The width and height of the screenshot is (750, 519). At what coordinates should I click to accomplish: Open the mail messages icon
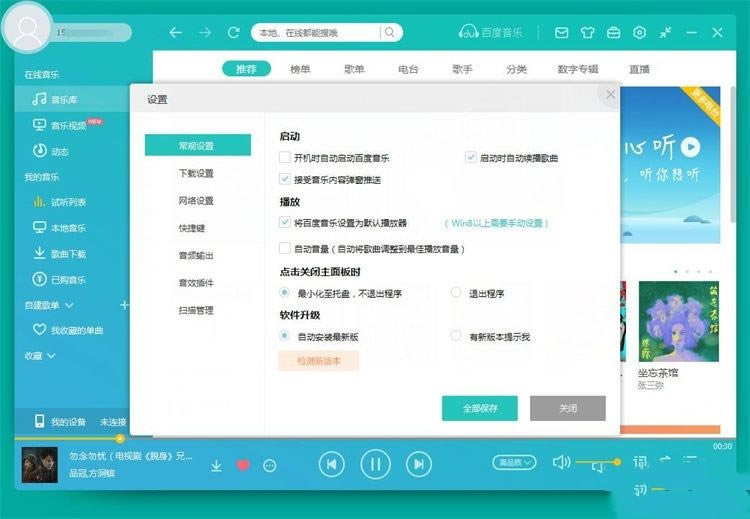coord(562,33)
